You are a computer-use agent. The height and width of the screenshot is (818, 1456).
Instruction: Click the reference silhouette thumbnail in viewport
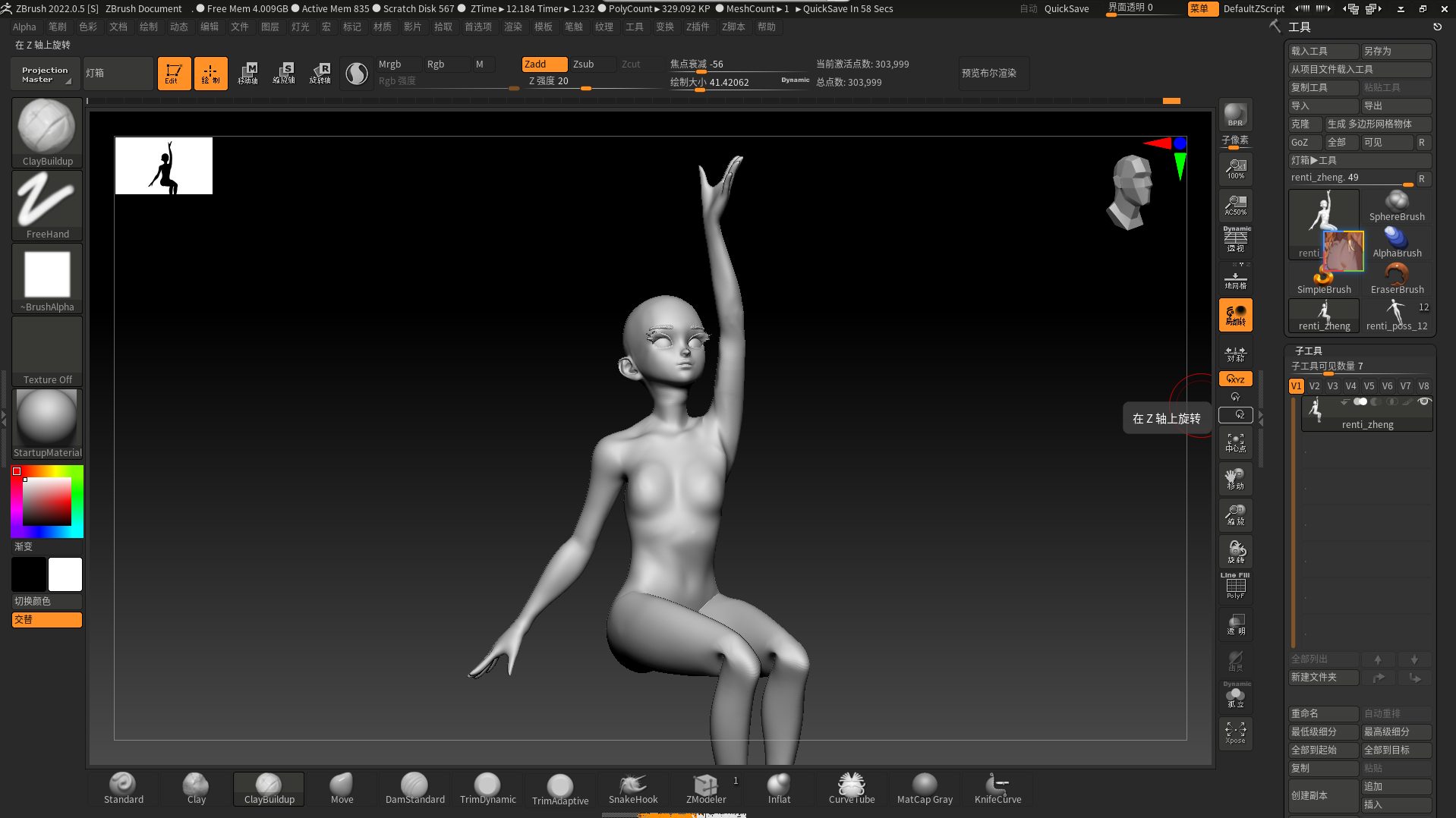tap(164, 166)
